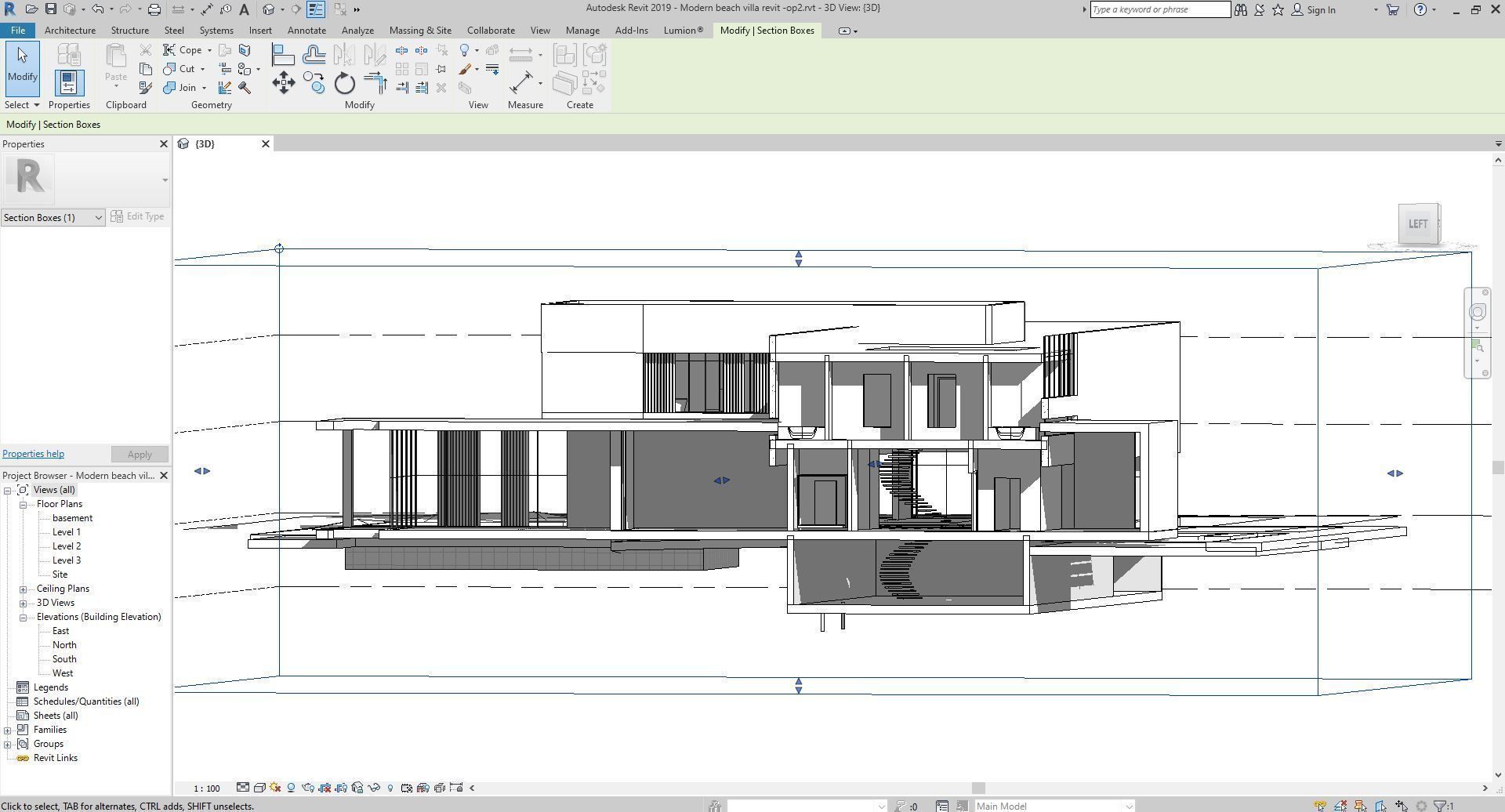Screen dimensions: 1505x812
Task: Switch to the Lumion tab
Action: [x=684, y=31]
